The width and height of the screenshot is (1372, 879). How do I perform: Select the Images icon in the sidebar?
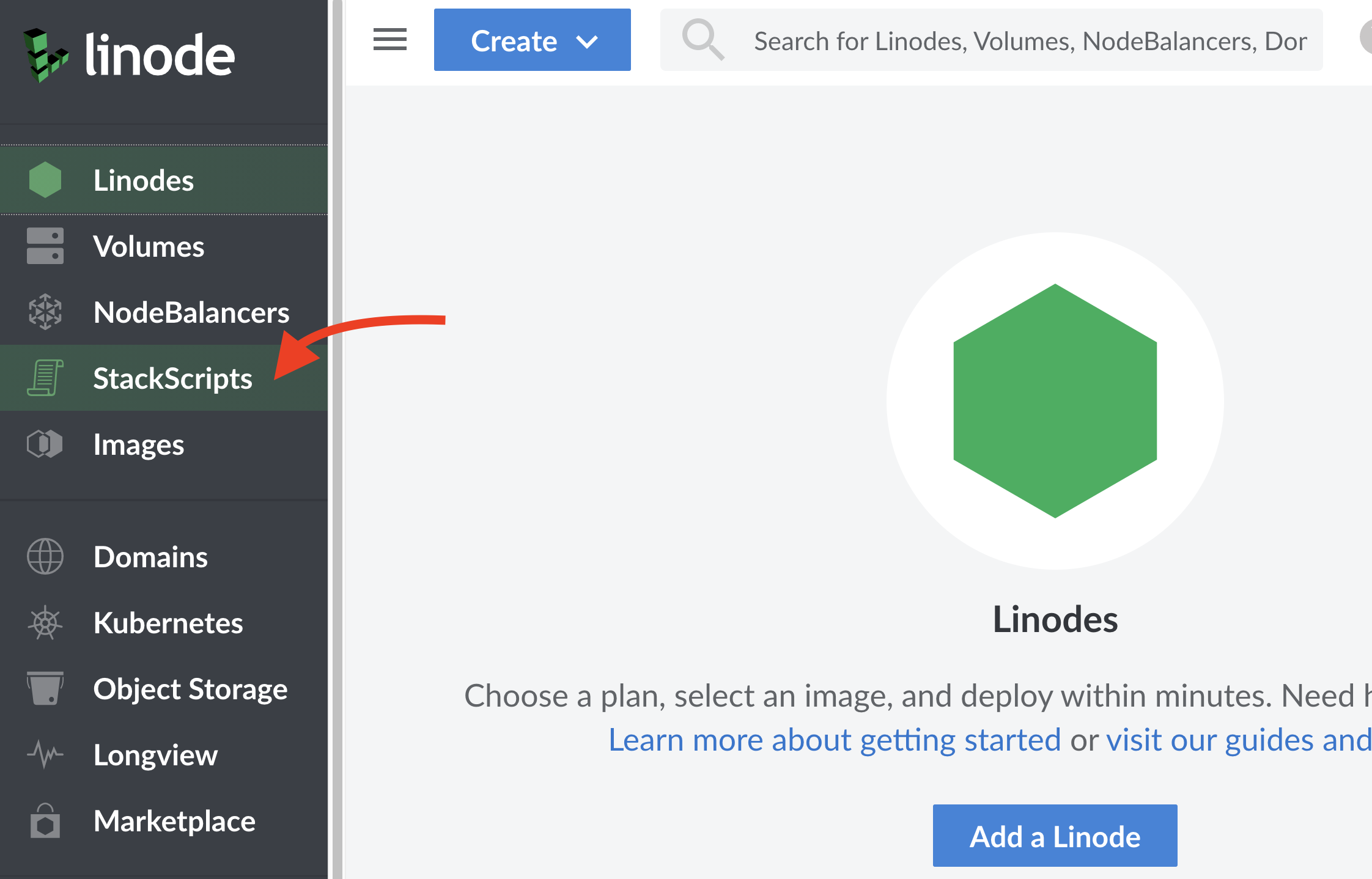click(x=45, y=444)
